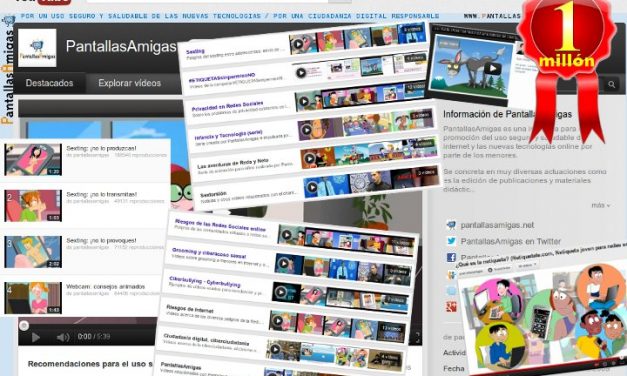Screen dimensions: 627x376
Task: Select thumbnail of Sexting: ¡no lo provoques!
Action: tap(33, 252)
